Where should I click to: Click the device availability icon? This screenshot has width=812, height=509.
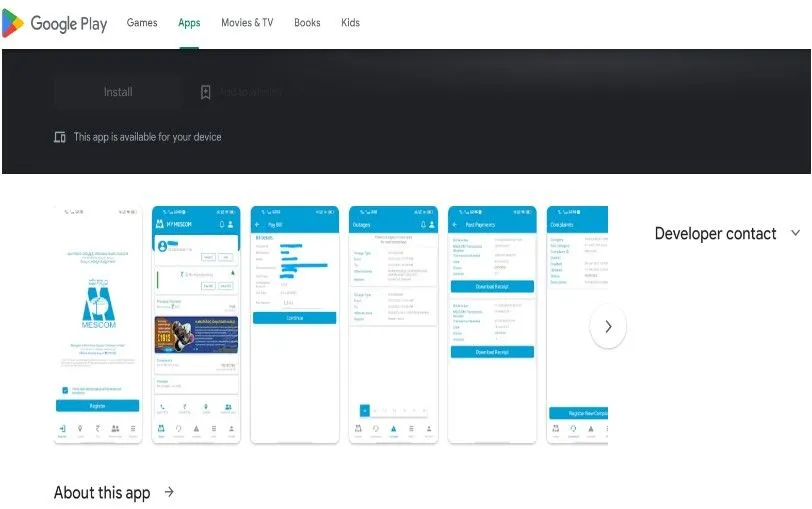point(60,137)
